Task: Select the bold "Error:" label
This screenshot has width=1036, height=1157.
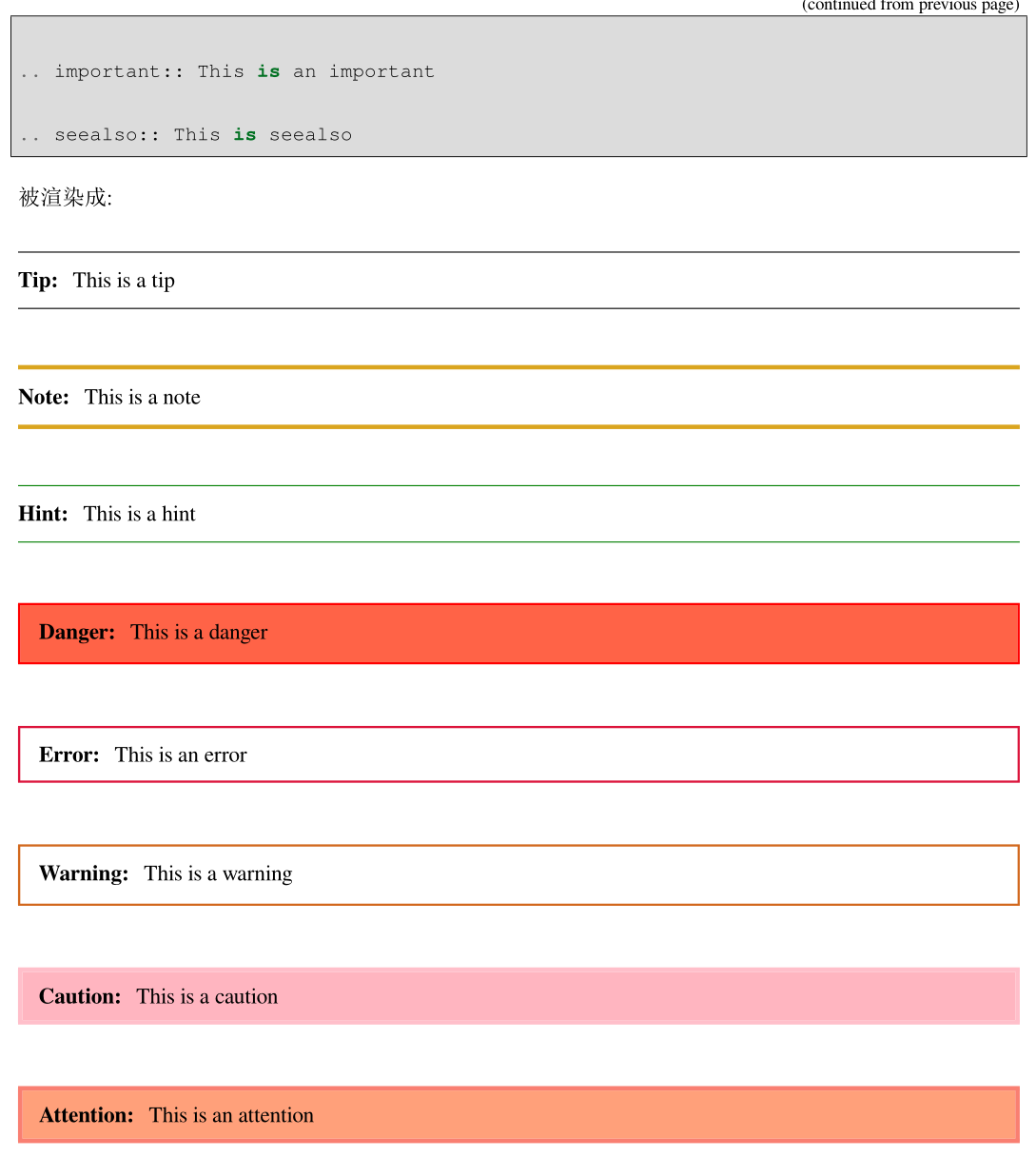Action: [69, 755]
